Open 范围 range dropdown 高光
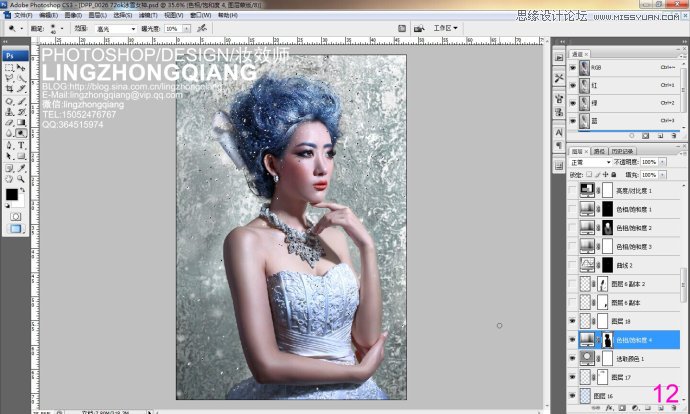Screen dimensions: 690x414 click(115, 29)
